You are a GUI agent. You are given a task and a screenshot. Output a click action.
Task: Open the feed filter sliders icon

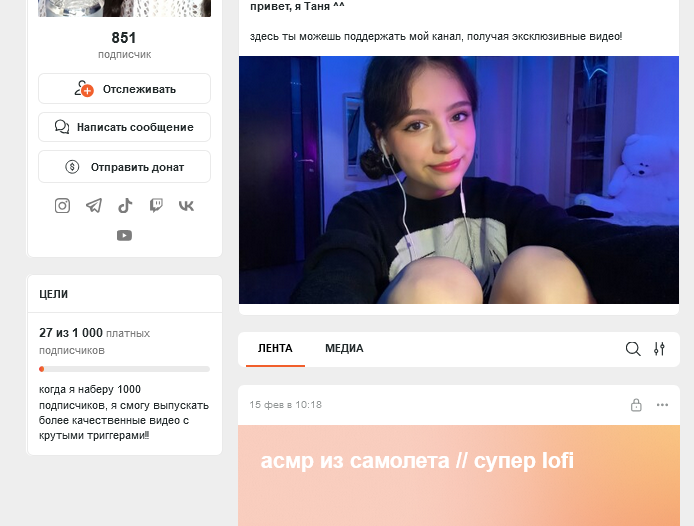point(659,349)
